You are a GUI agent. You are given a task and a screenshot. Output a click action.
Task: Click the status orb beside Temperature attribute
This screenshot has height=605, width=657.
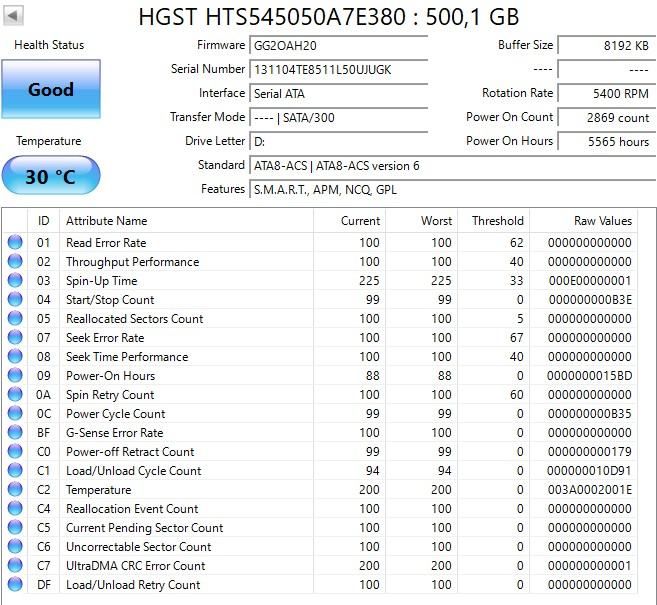point(15,490)
